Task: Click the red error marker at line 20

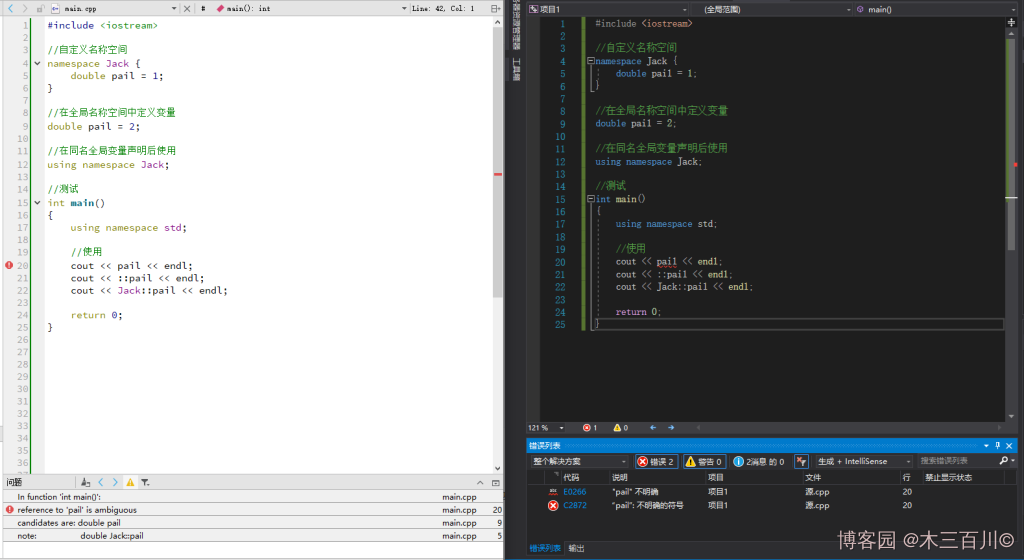Action: point(9,265)
